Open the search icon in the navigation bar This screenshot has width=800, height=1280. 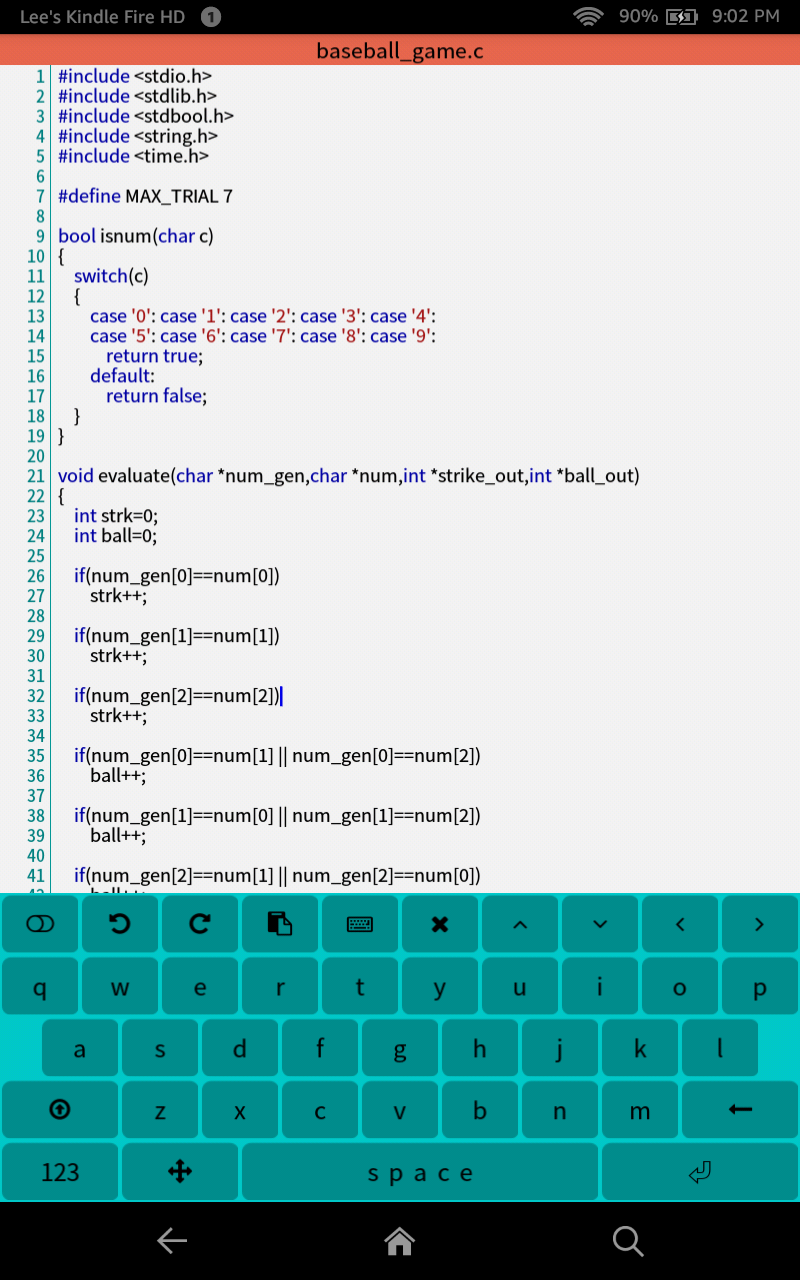pos(628,1241)
